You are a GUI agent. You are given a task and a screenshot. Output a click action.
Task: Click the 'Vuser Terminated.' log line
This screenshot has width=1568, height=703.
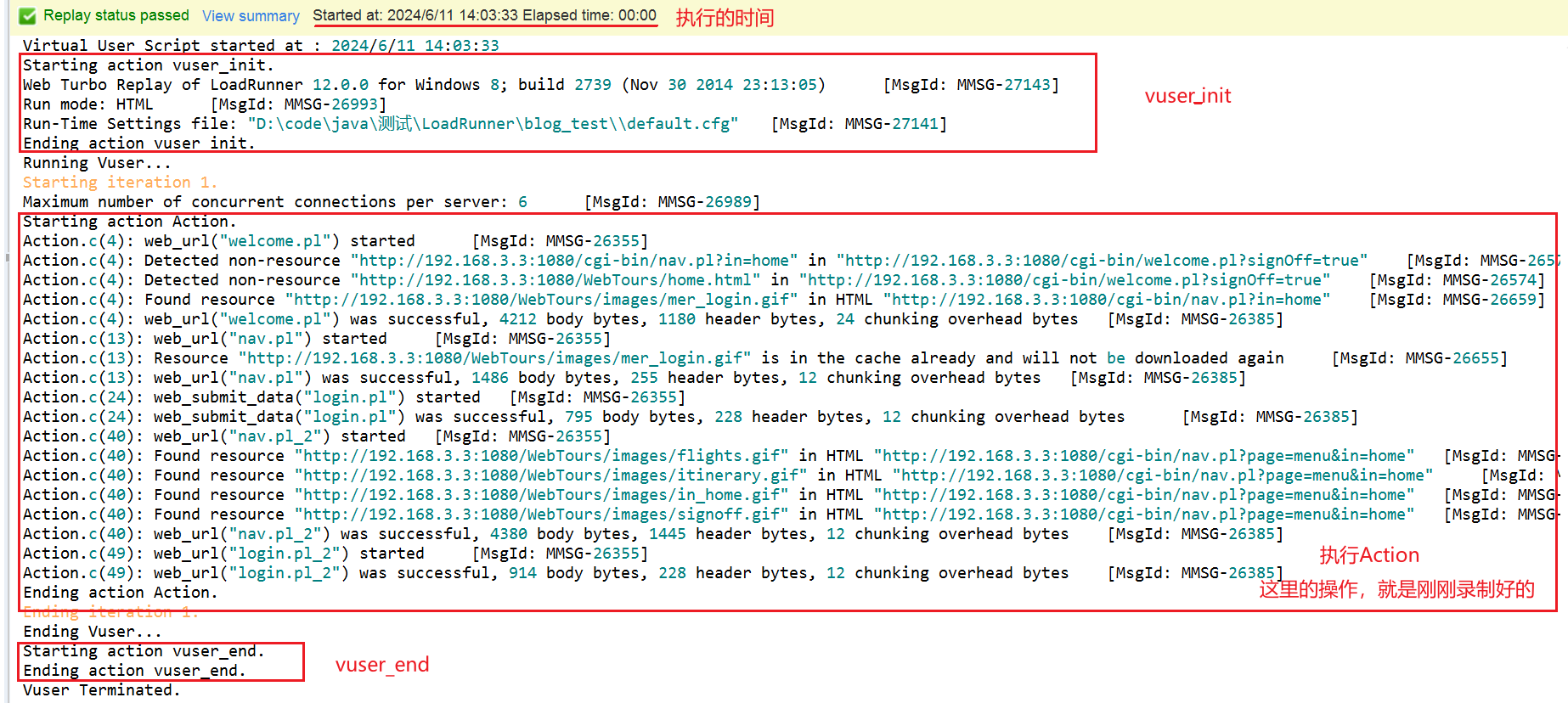(101, 689)
